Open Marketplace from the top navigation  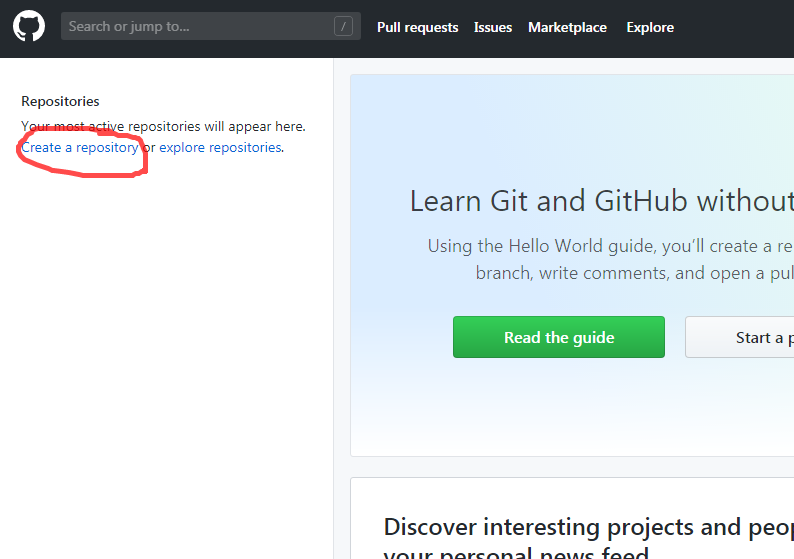click(x=567, y=27)
